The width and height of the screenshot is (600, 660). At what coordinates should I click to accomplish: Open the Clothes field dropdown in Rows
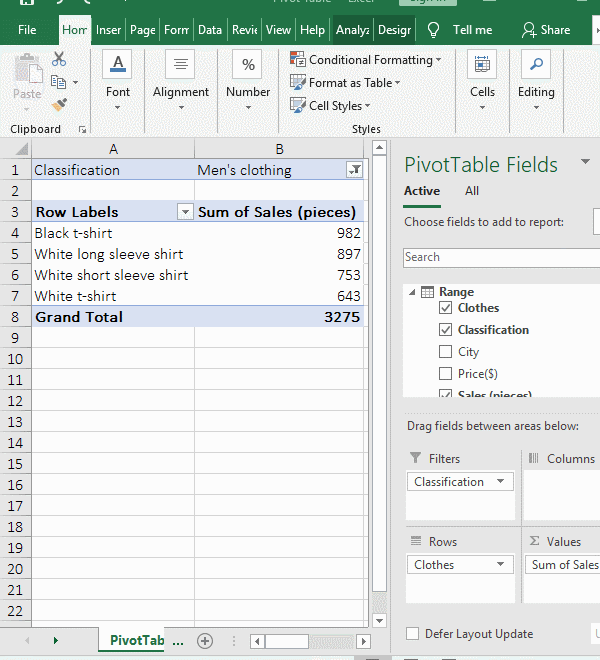[500, 564]
